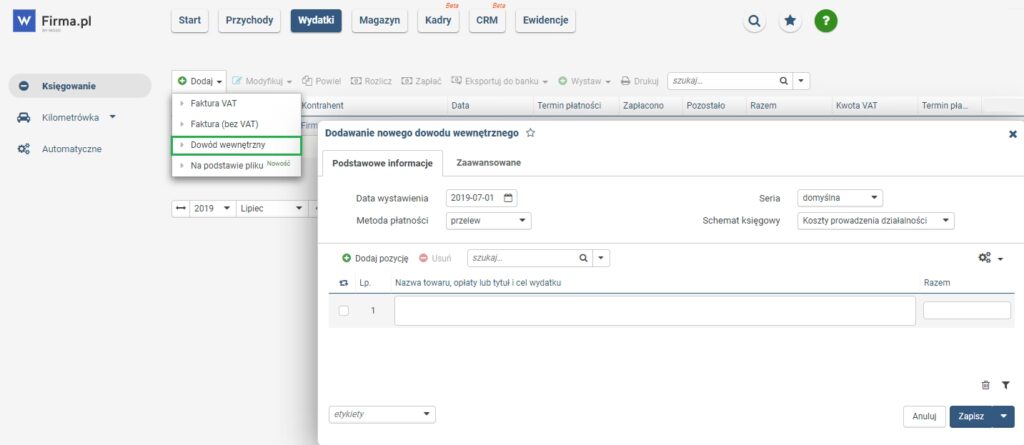The image size is (1024, 445).
Task: Open favorites with the star icon
Action: click(x=790, y=21)
